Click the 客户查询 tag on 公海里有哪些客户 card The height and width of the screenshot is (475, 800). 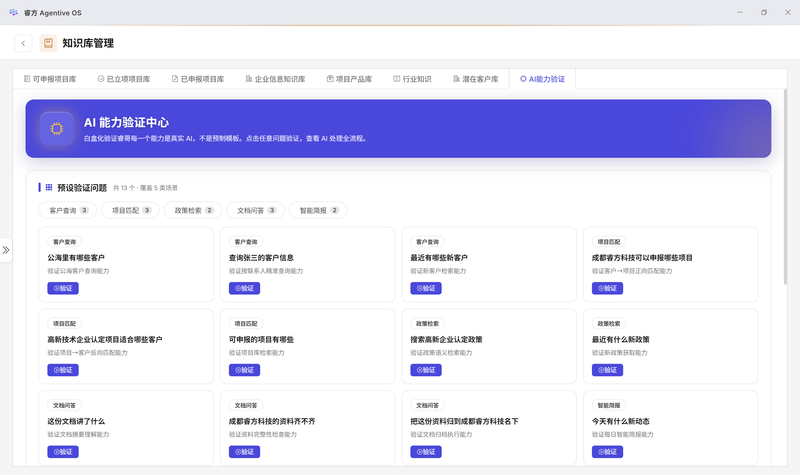pyautogui.click(x=65, y=242)
